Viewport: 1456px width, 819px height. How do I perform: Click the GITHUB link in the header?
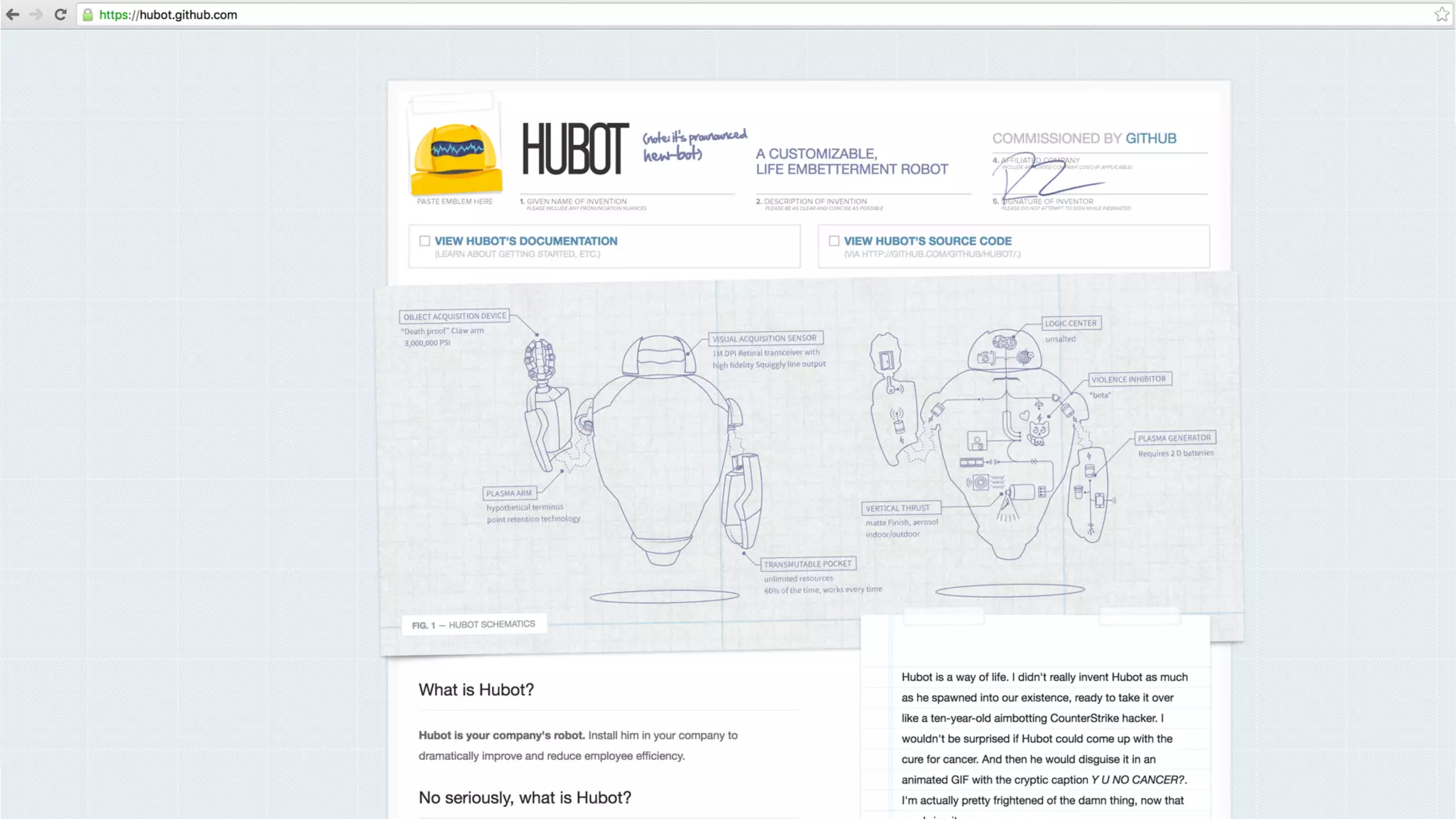tap(1150, 139)
